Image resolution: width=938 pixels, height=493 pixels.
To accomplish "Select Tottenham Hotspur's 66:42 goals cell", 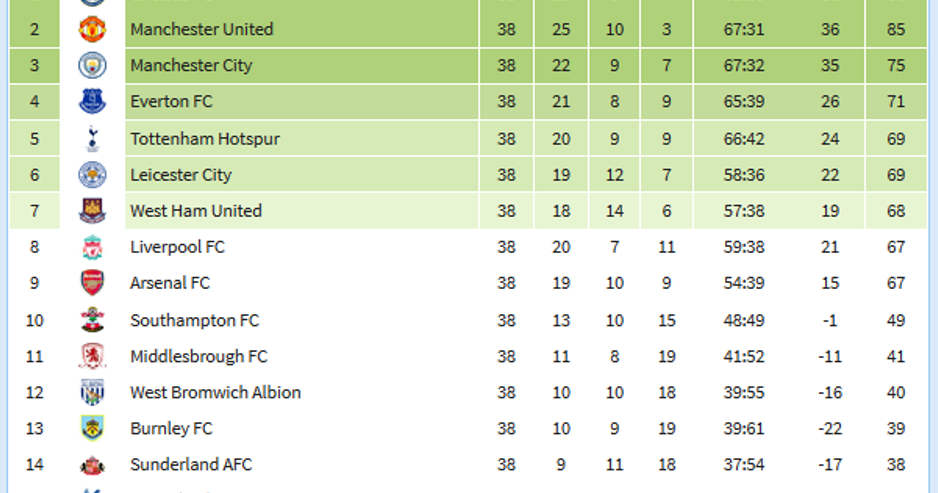I will click(x=744, y=139).
